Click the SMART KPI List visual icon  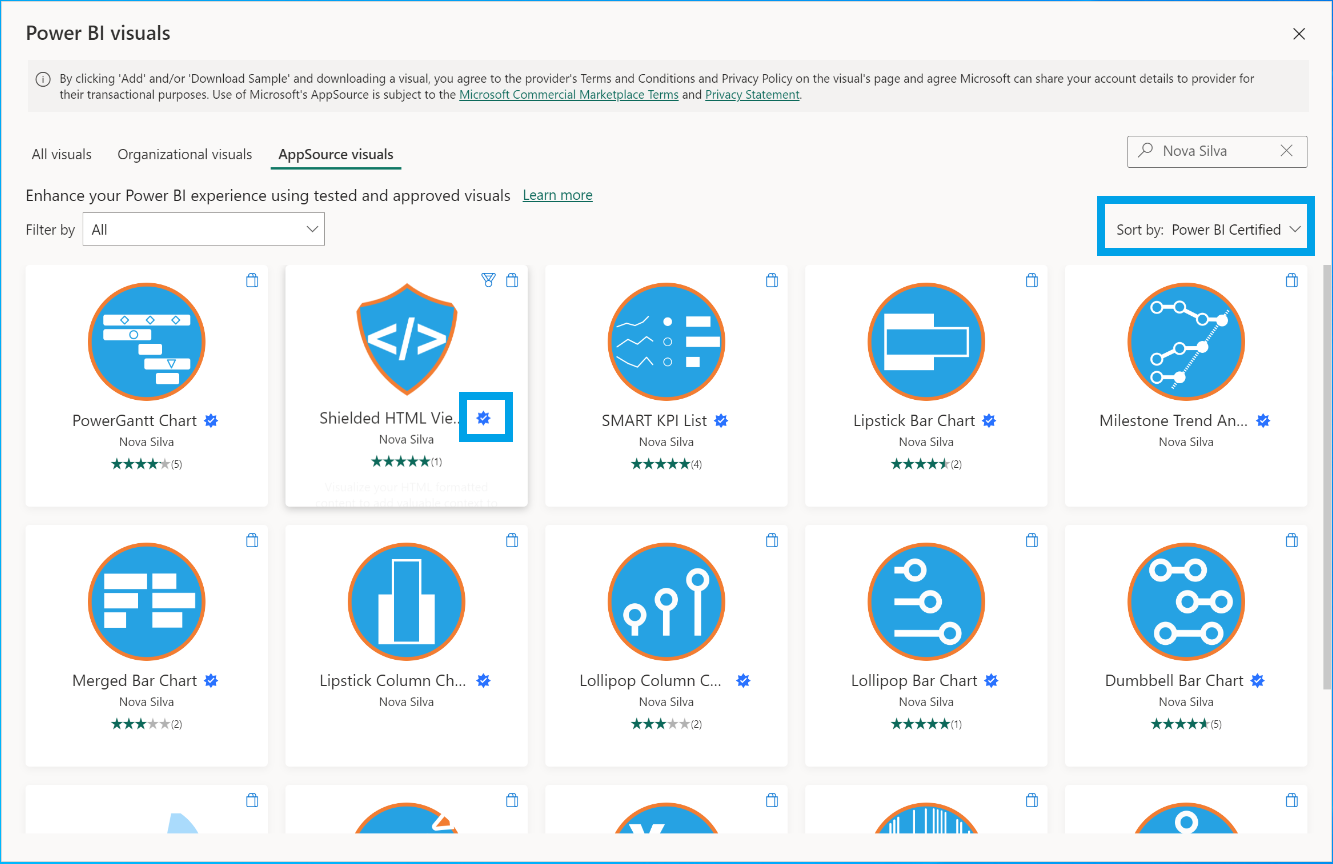pos(666,341)
